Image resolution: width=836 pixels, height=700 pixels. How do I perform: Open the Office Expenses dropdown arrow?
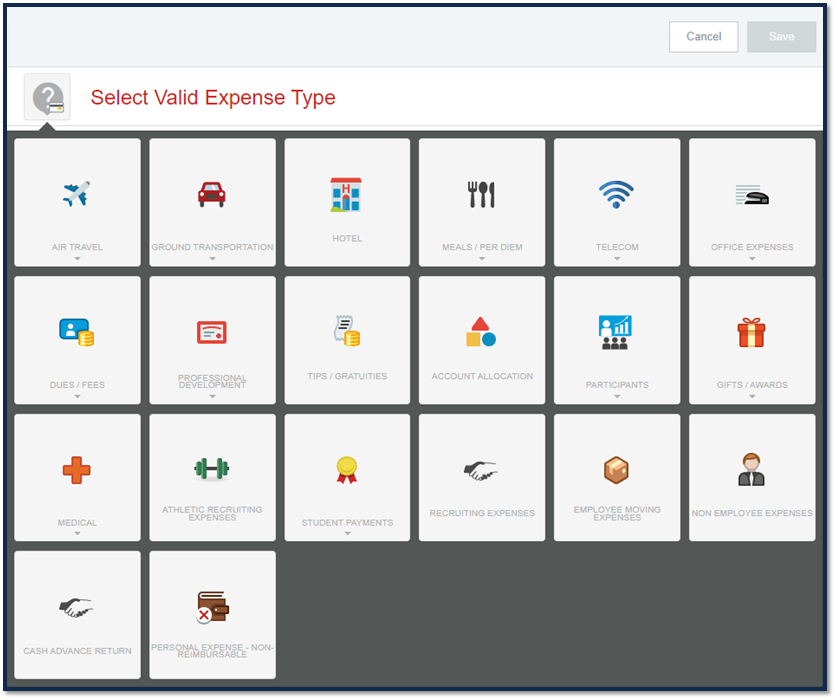click(752, 259)
